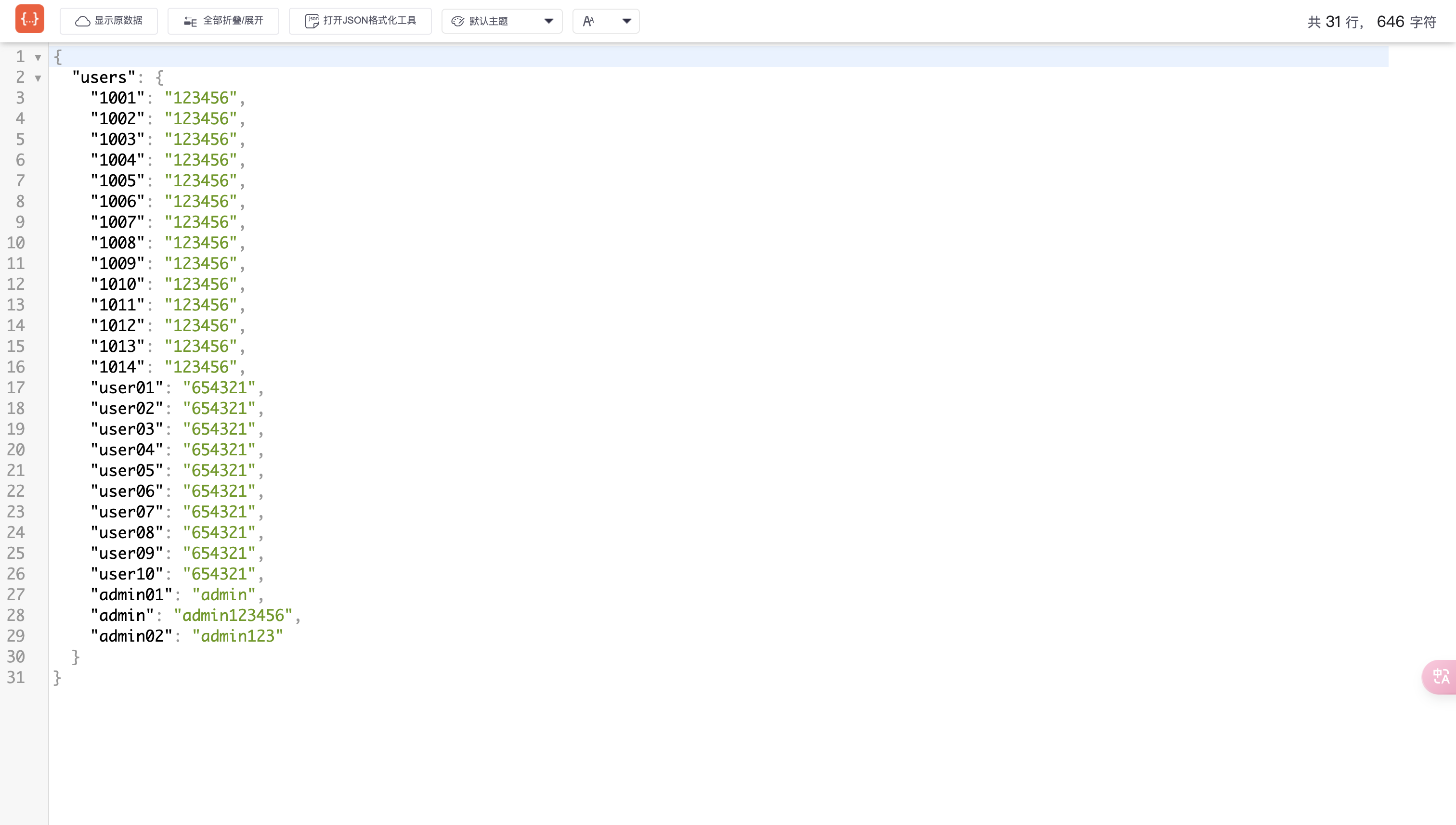The image size is (1456, 825).
Task: Click the "user05" key text
Action: pyautogui.click(x=127, y=470)
